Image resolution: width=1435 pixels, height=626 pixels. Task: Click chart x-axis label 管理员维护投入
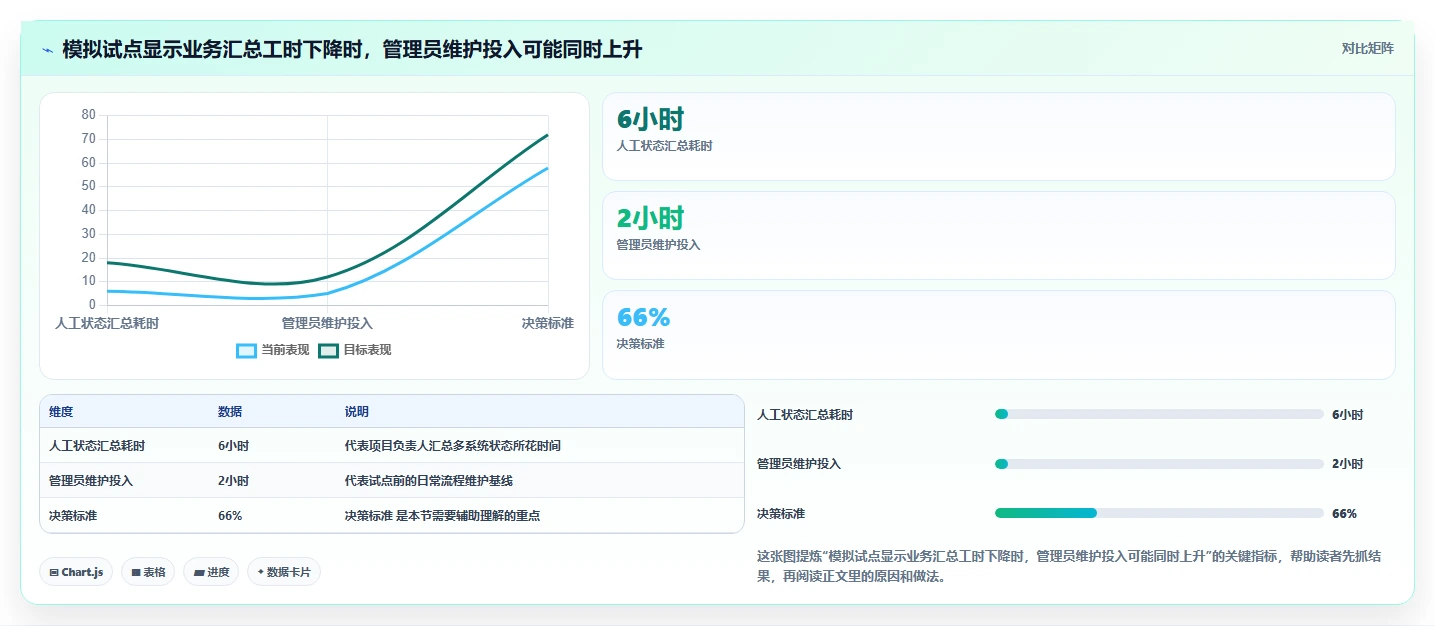click(327, 323)
